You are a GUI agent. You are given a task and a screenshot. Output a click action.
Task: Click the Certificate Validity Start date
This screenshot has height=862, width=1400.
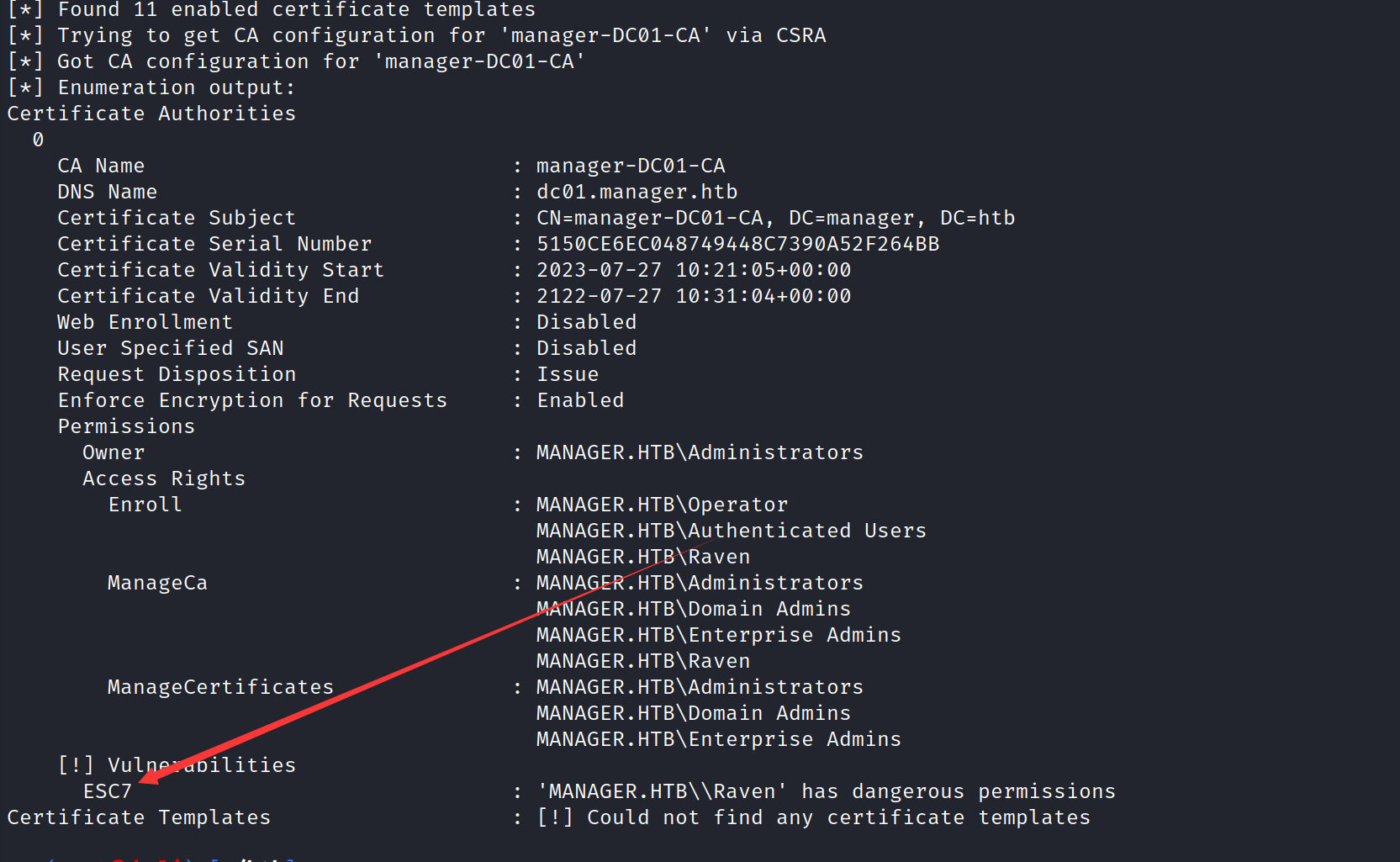pos(694,270)
